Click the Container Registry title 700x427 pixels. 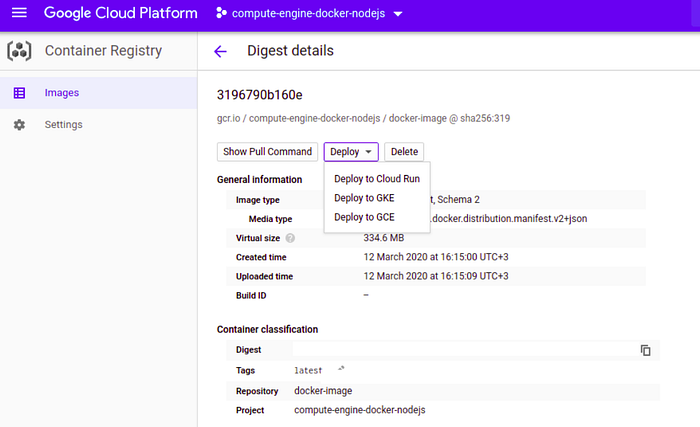pos(103,51)
